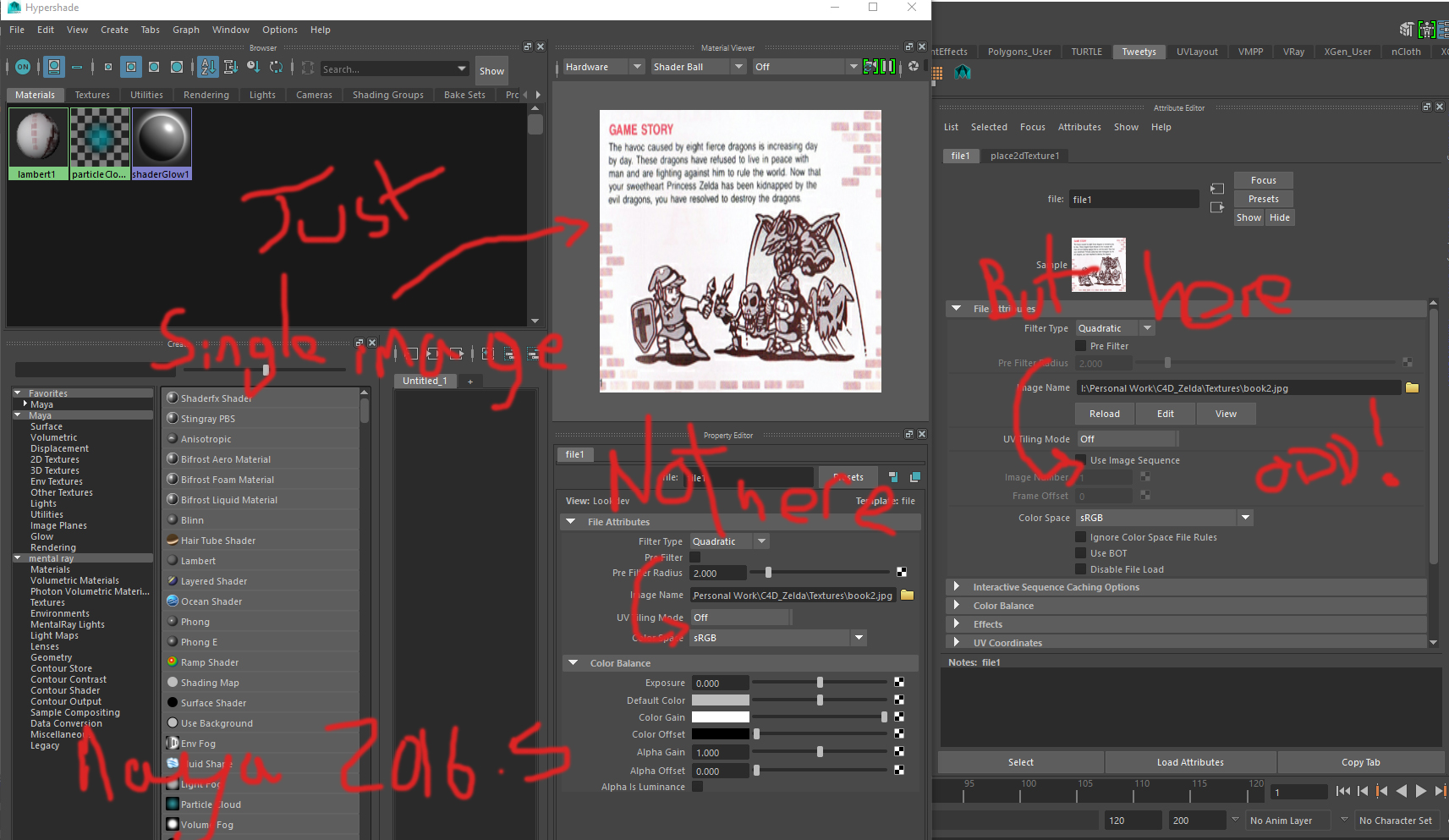Enable the Use BOT checkbox
This screenshot has height=840, width=1449.
(1080, 553)
